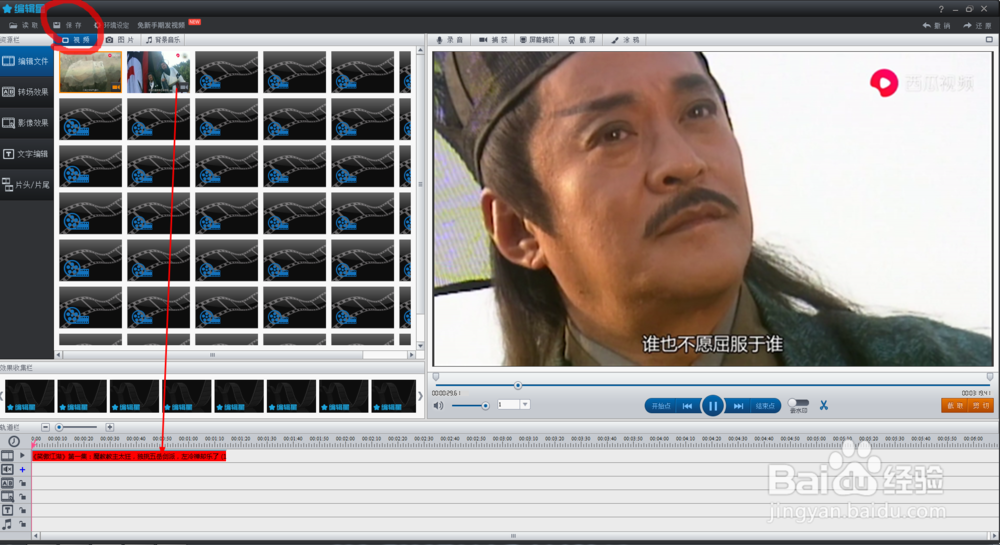Click the timeline horizontal scrollbar left arrow
This screenshot has height=545, width=1000.
pos(36,536)
